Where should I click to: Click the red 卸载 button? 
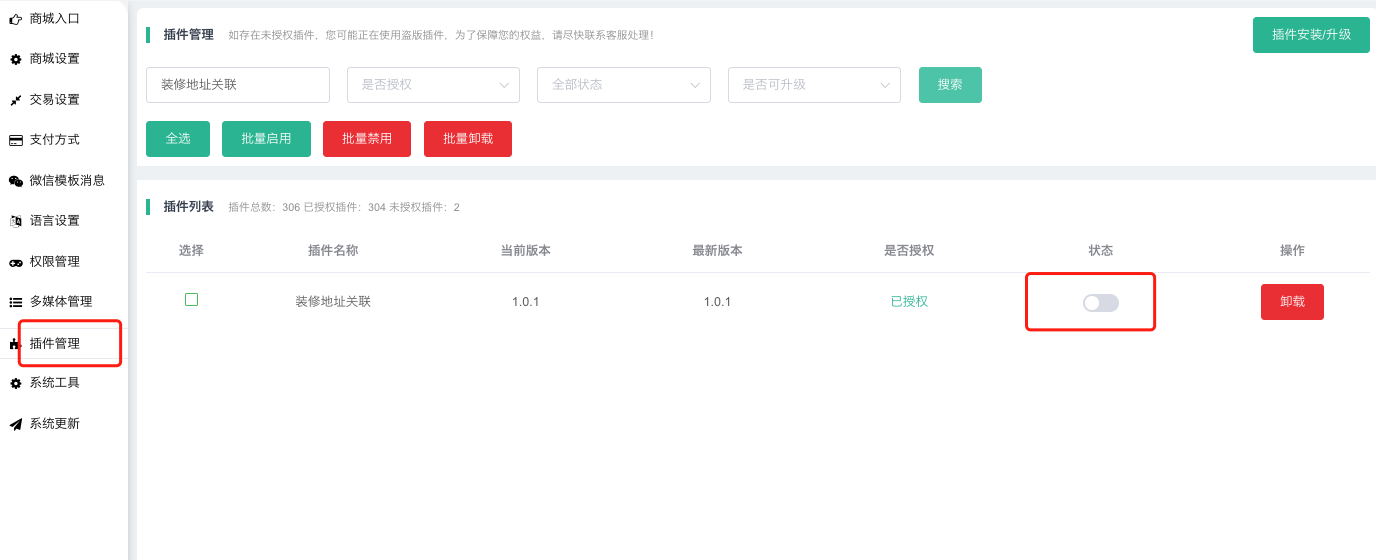pyautogui.click(x=1292, y=302)
